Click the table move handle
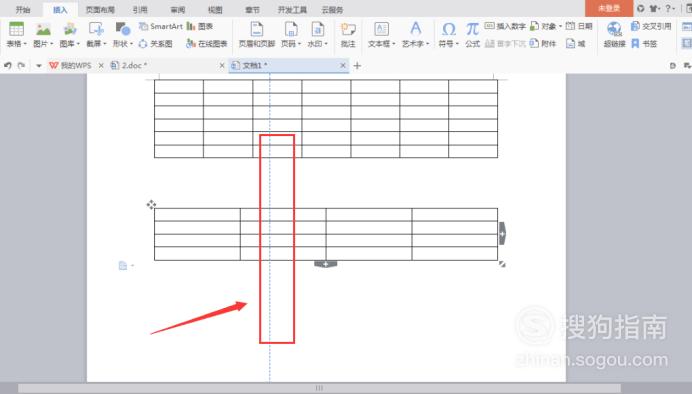Image resolution: width=692 pixels, height=394 pixels. point(151,205)
